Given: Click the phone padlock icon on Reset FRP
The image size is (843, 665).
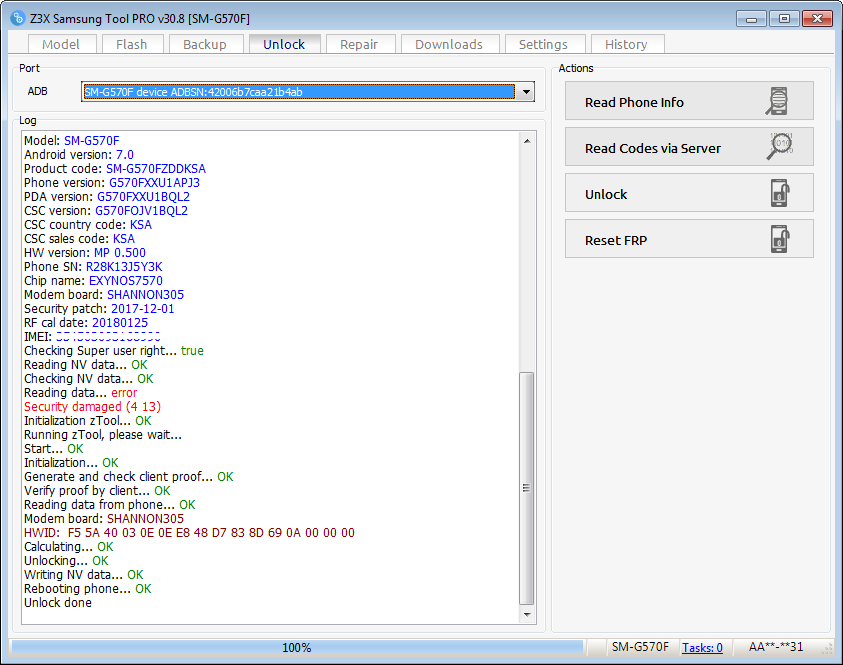Looking at the screenshot, I should (780, 239).
